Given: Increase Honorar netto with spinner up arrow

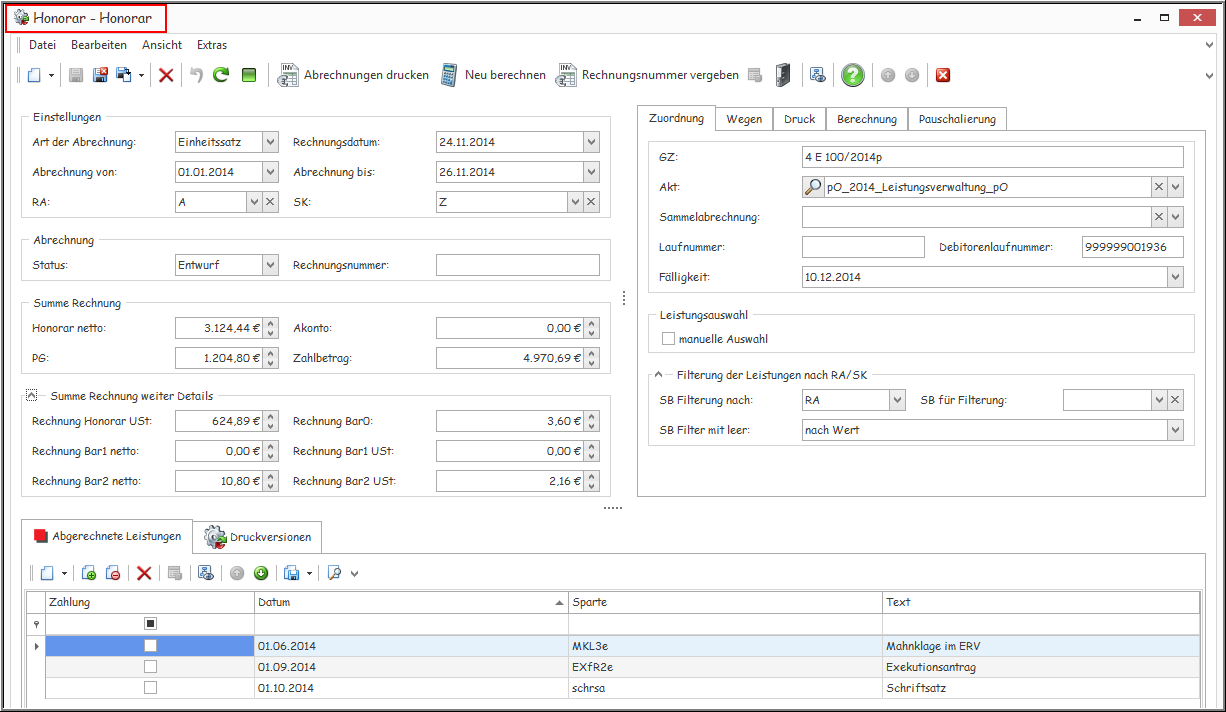Looking at the screenshot, I should [x=270, y=323].
